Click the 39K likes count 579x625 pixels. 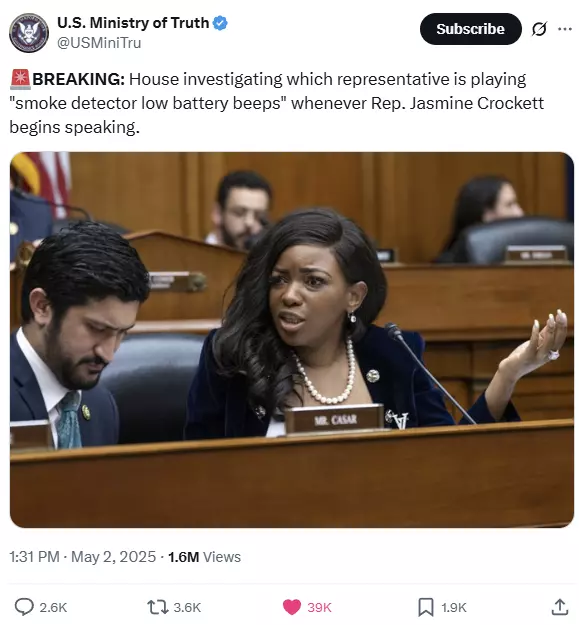click(x=319, y=607)
